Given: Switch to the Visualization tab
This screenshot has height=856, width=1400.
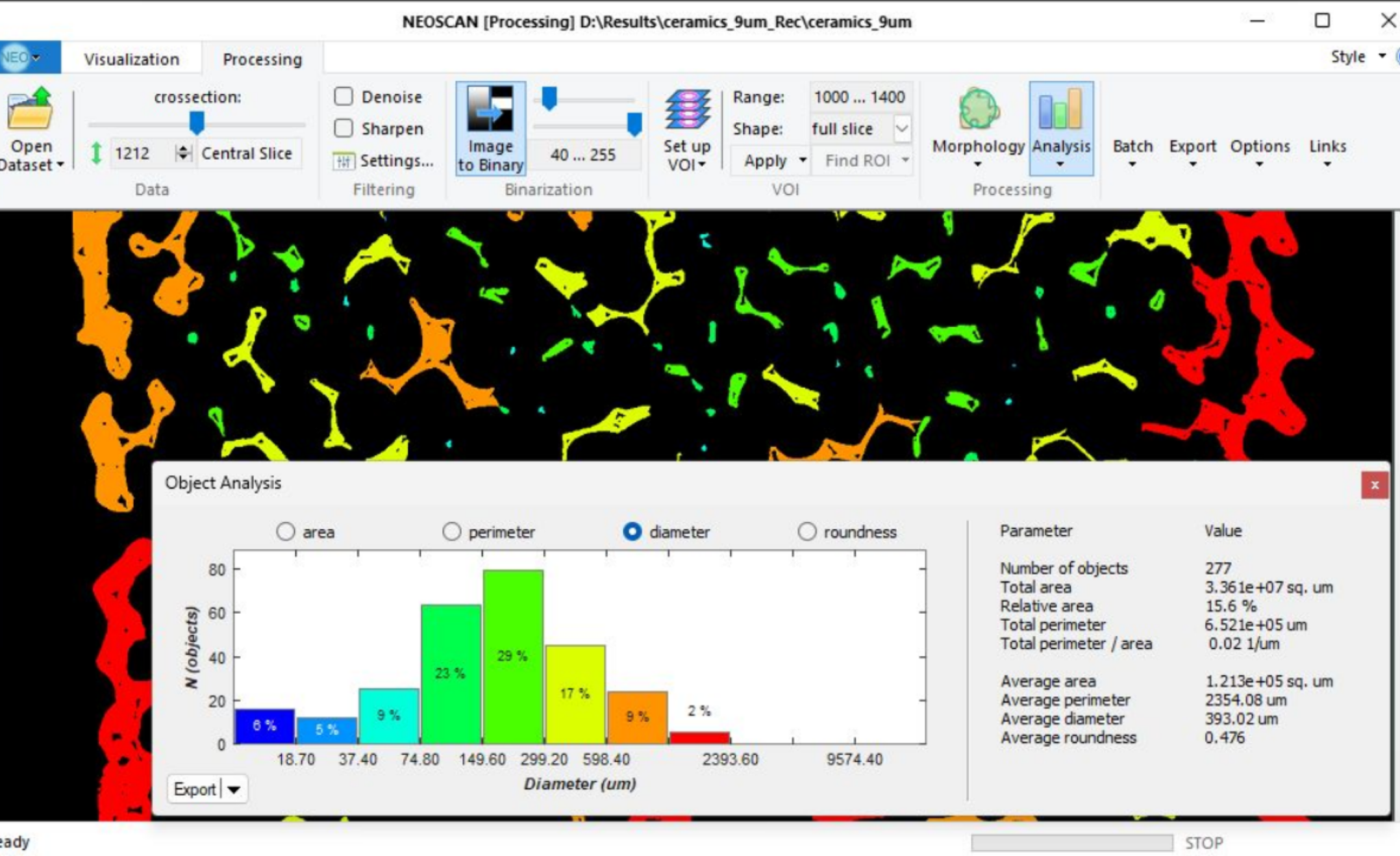Looking at the screenshot, I should tap(131, 59).
